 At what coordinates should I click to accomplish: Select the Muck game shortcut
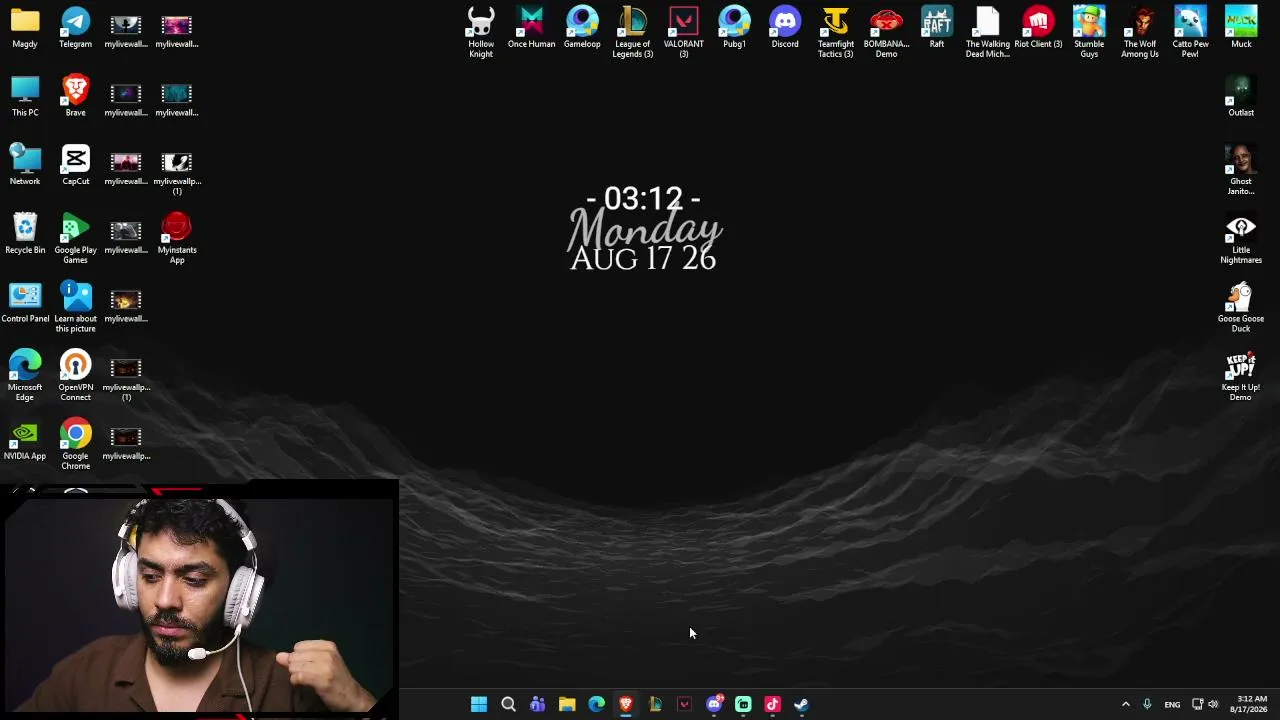(1241, 28)
